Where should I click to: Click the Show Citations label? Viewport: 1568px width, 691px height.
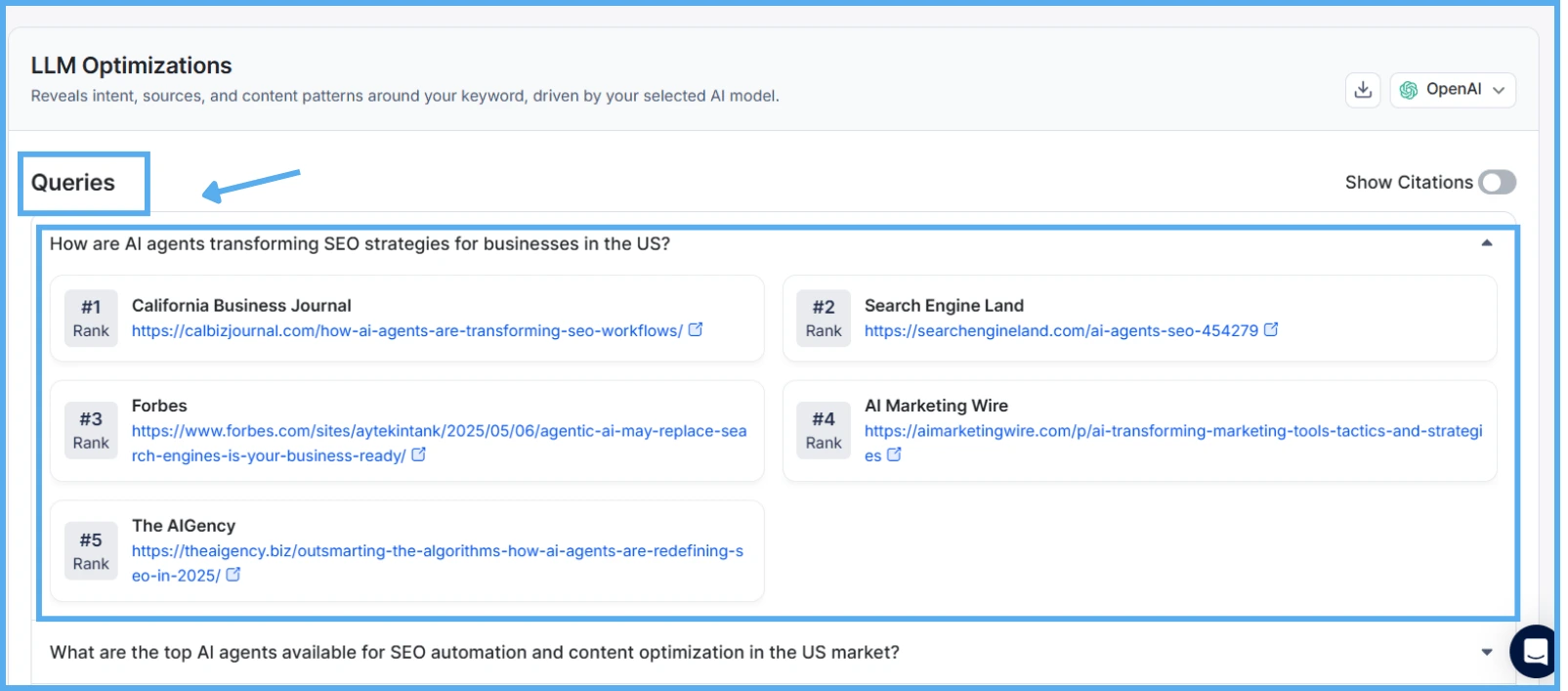coord(1408,182)
